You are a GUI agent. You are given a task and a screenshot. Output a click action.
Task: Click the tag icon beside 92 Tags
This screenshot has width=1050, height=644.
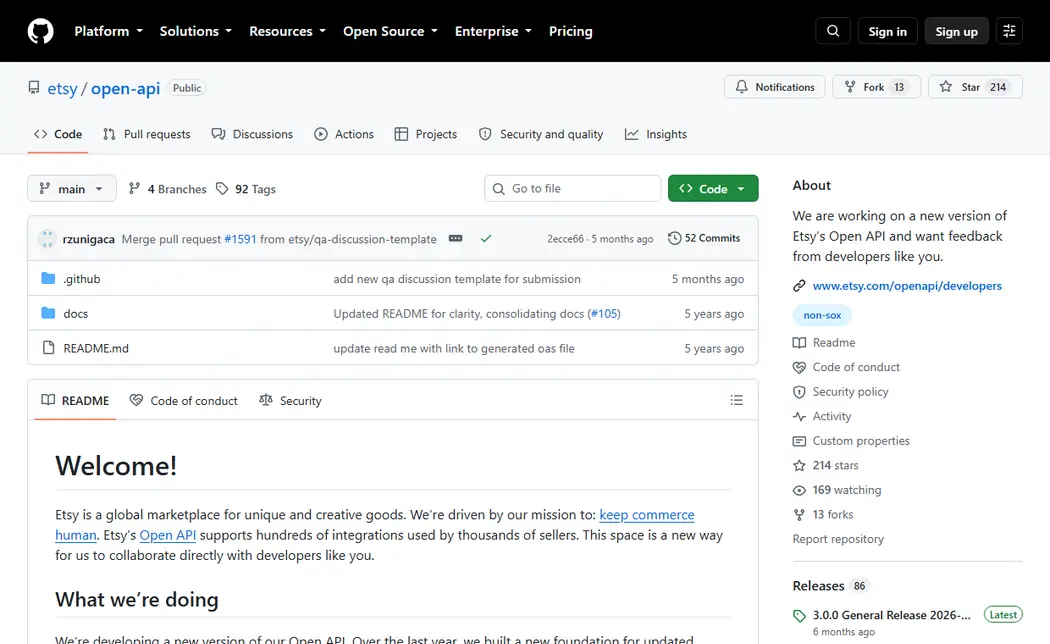[222, 189]
